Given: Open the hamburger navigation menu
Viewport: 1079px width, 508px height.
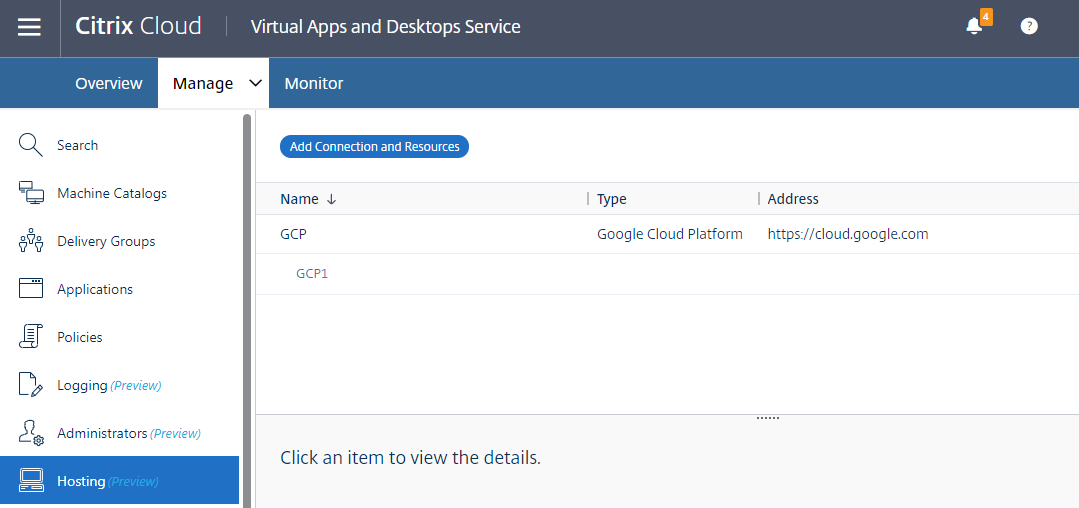Looking at the screenshot, I should pyautogui.click(x=30, y=27).
